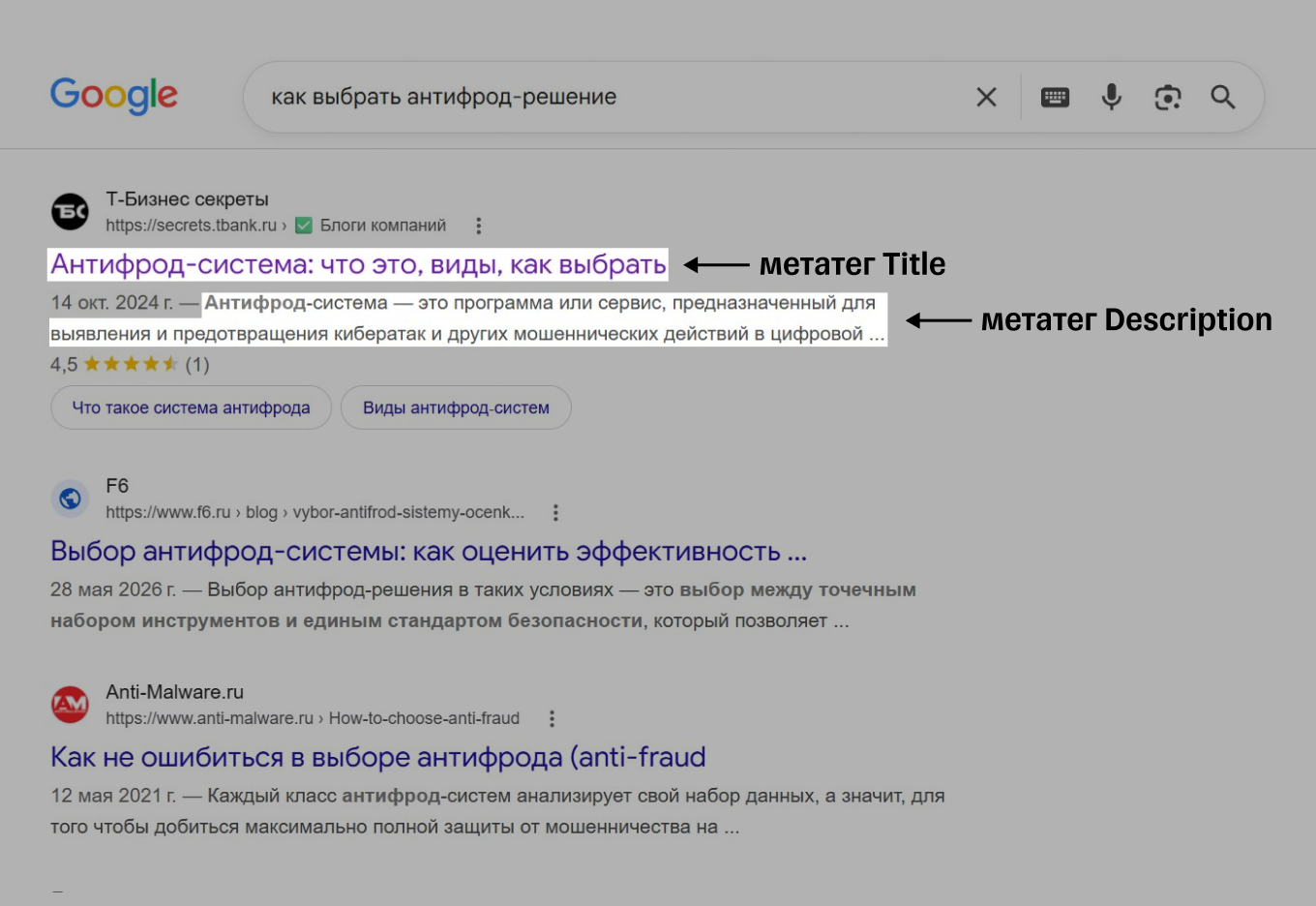Viewport: 1316px width, 906px height.
Task: Open result Как не ошибиться в выборе антифрода
Action: pos(378,757)
